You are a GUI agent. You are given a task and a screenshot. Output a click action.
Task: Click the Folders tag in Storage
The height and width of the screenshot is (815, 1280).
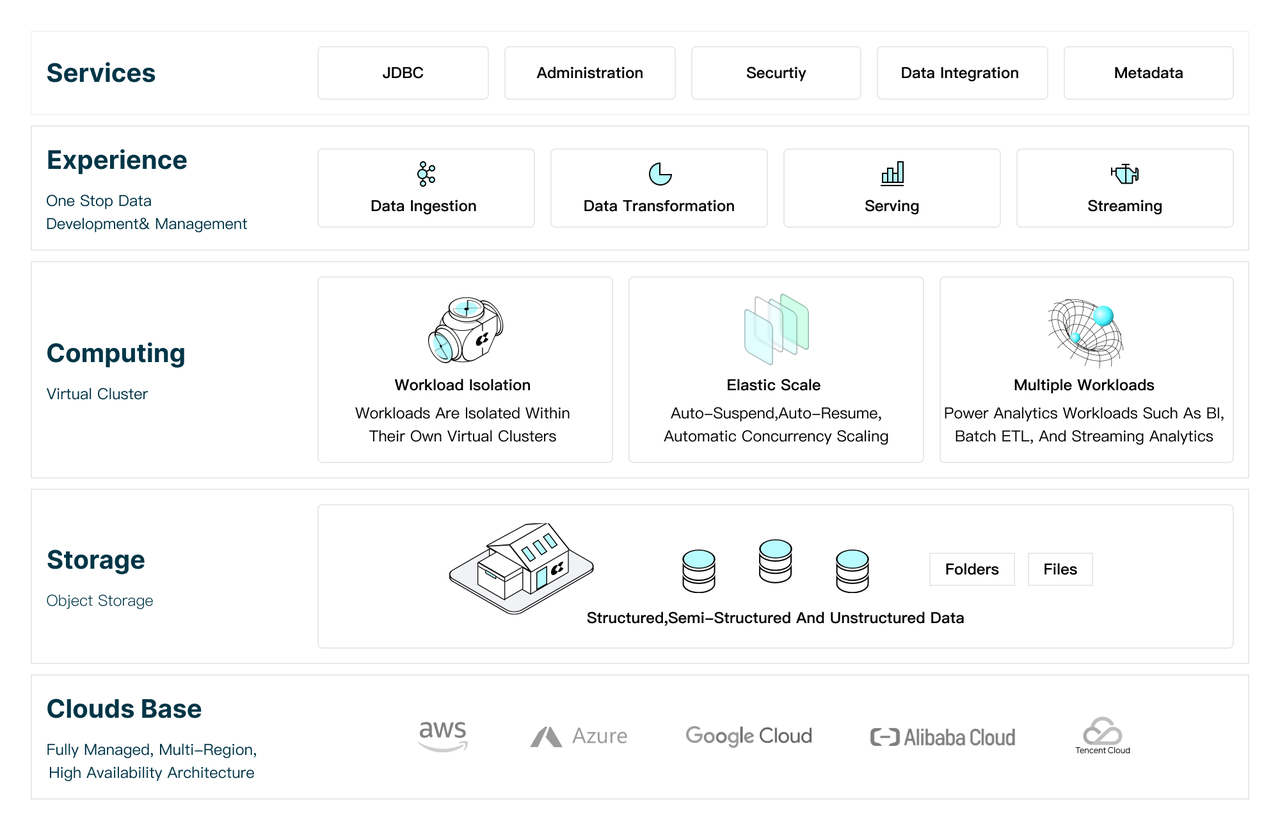coord(972,569)
